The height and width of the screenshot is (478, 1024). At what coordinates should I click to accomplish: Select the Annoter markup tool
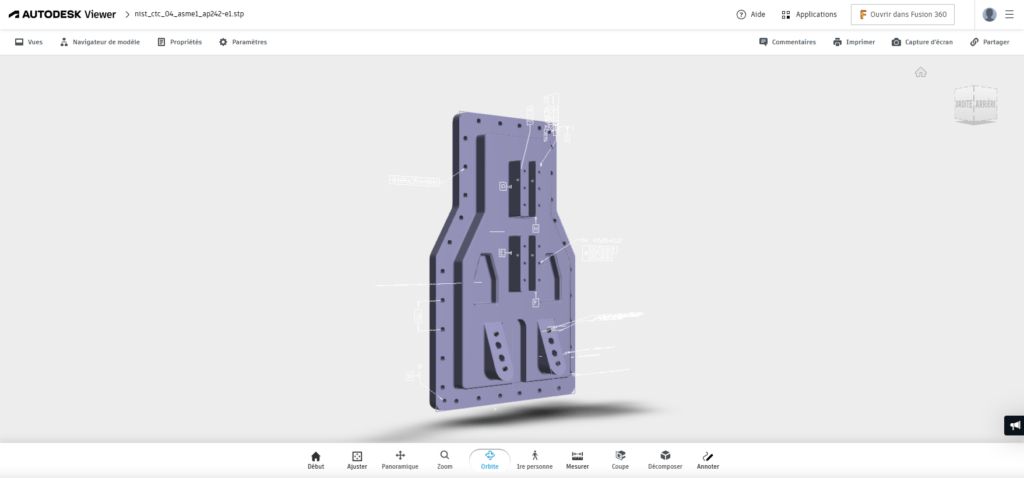coord(708,460)
